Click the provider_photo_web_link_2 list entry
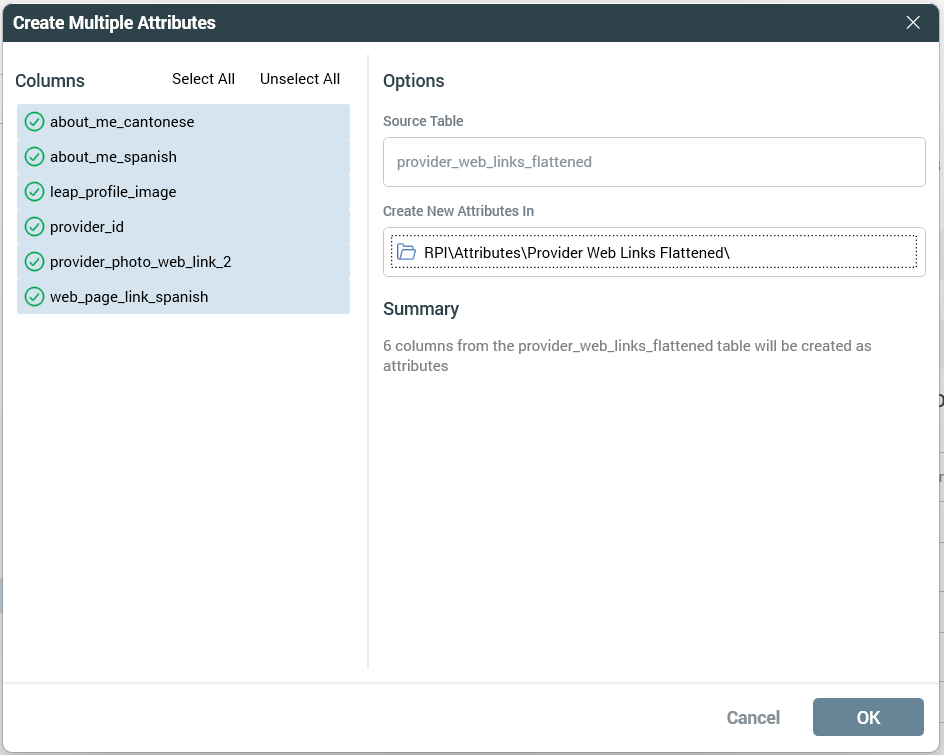944x755 pixels. [140, 262]
